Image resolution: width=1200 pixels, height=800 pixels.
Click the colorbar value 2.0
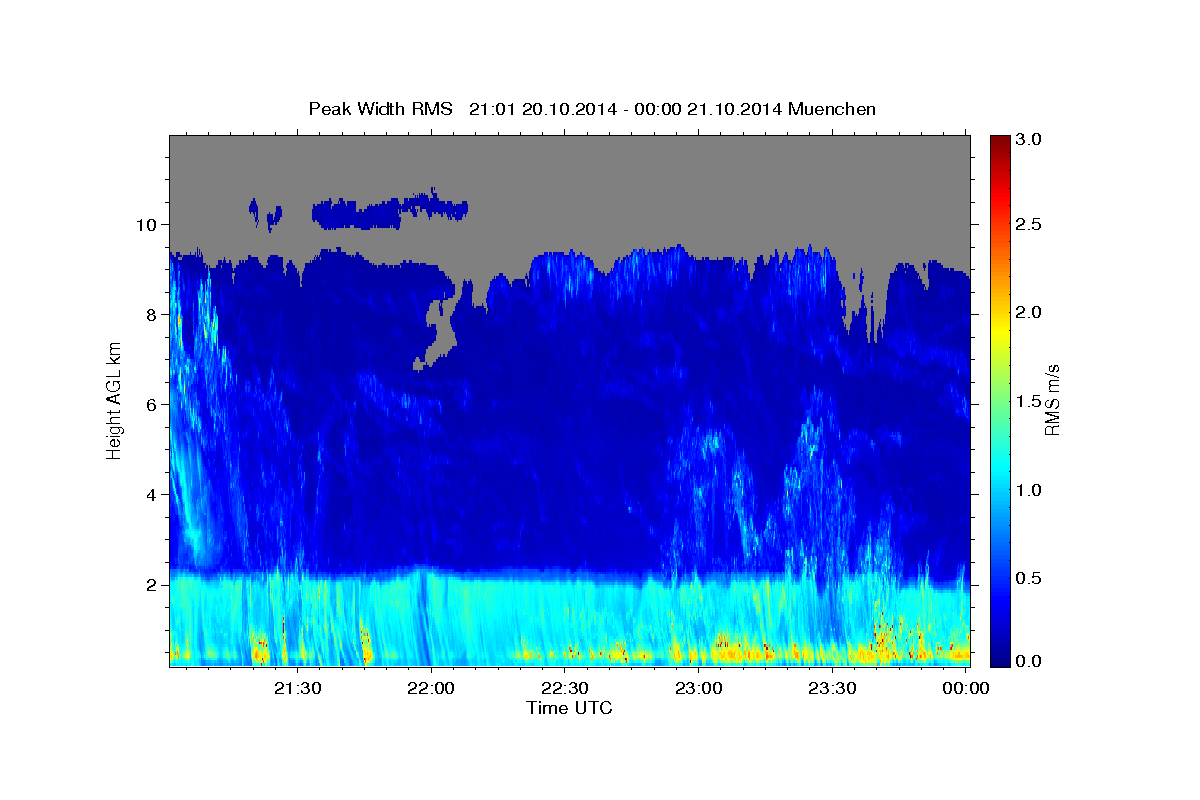click(x=1030, y=312)
